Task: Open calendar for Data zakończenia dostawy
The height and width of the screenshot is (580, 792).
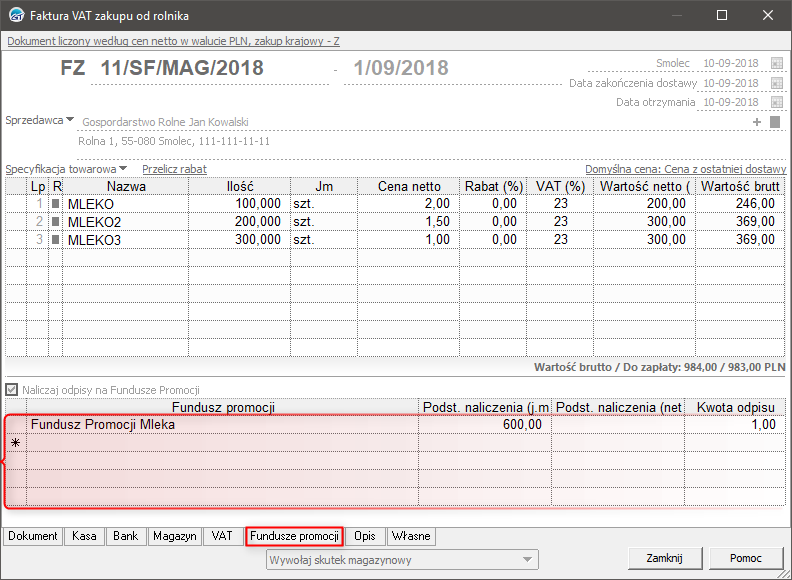Action: pos(776,83)
